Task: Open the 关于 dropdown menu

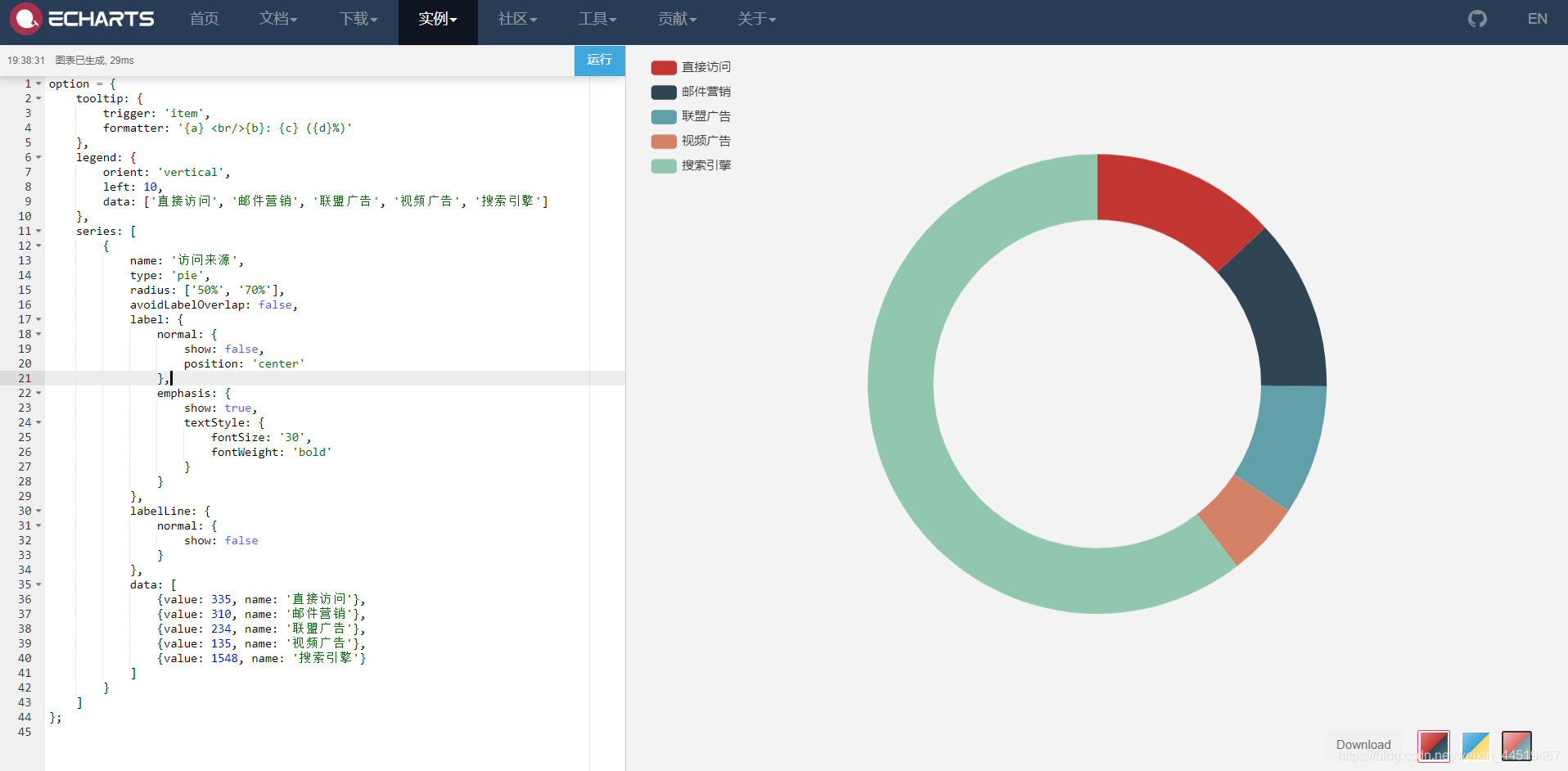Action: click(x=756, y=19)
